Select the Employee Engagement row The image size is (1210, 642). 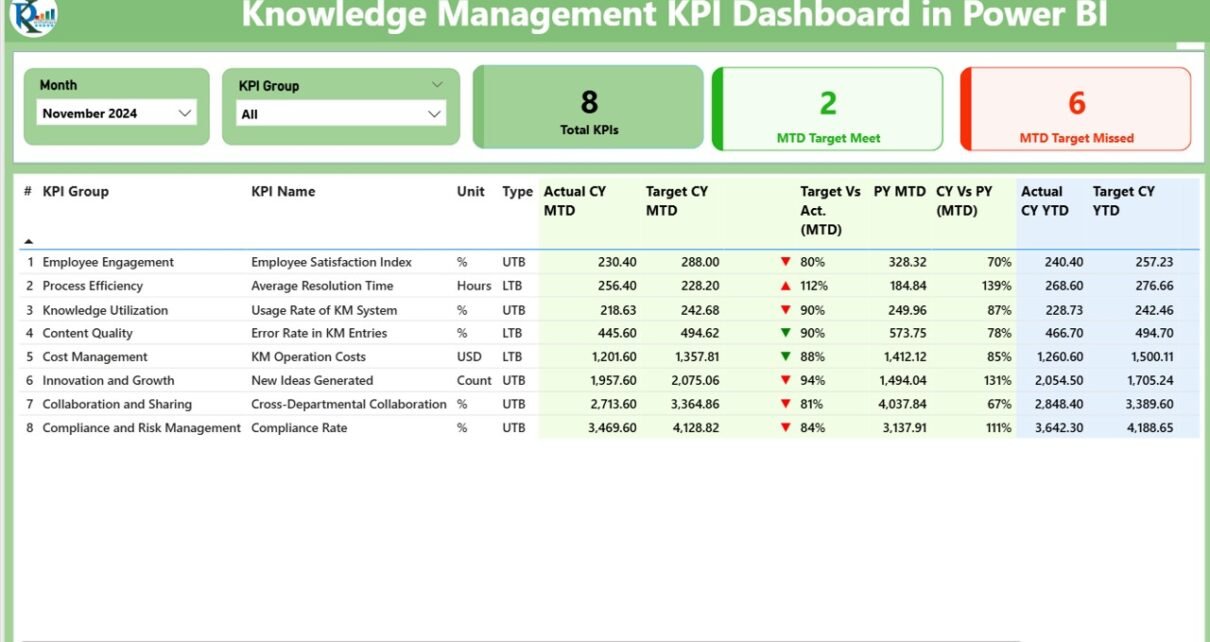click(610, 262)
